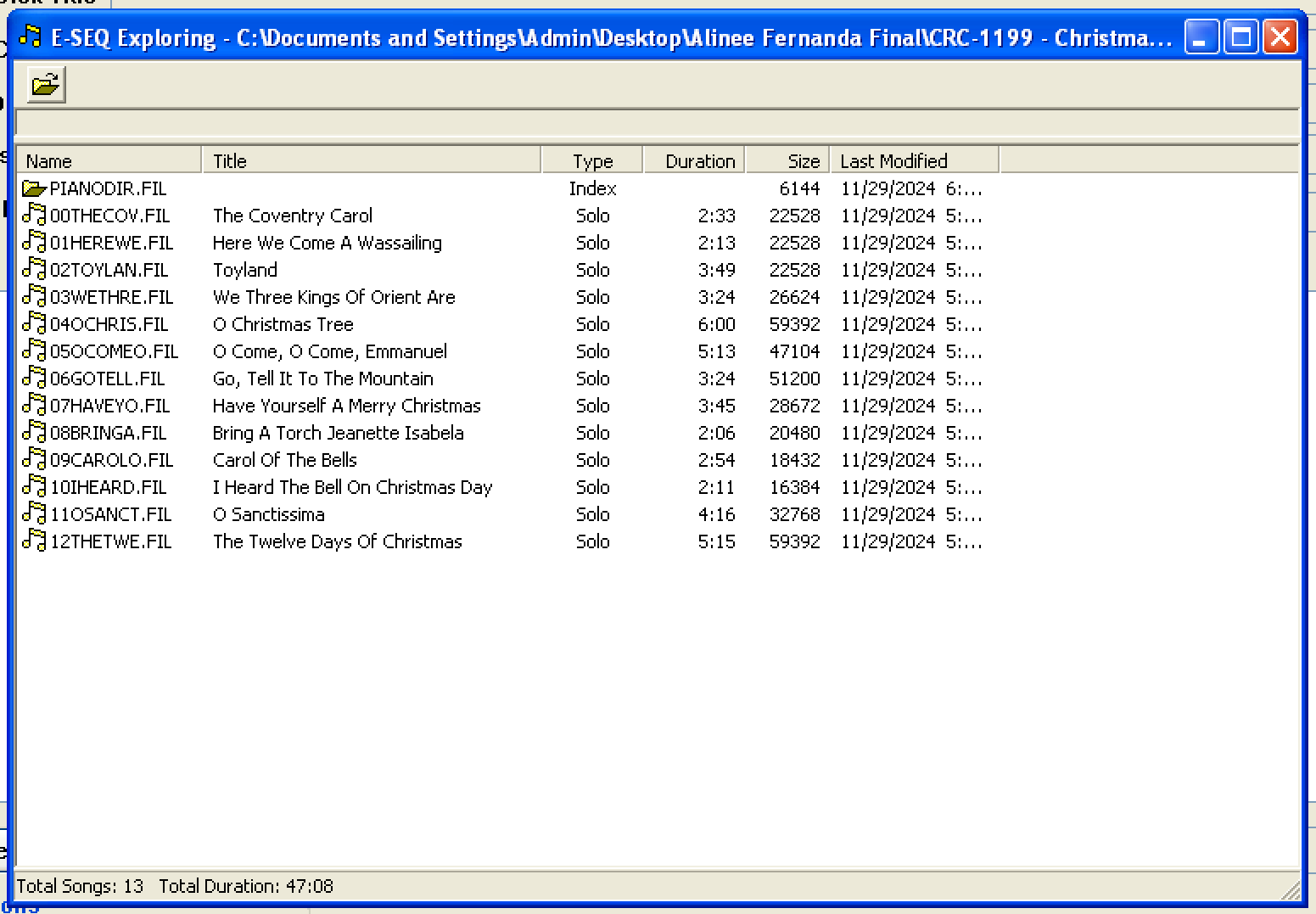1316x914 pixels.
Task: Select the file name 01HEREWE.FIL
Action: point(111,243)
